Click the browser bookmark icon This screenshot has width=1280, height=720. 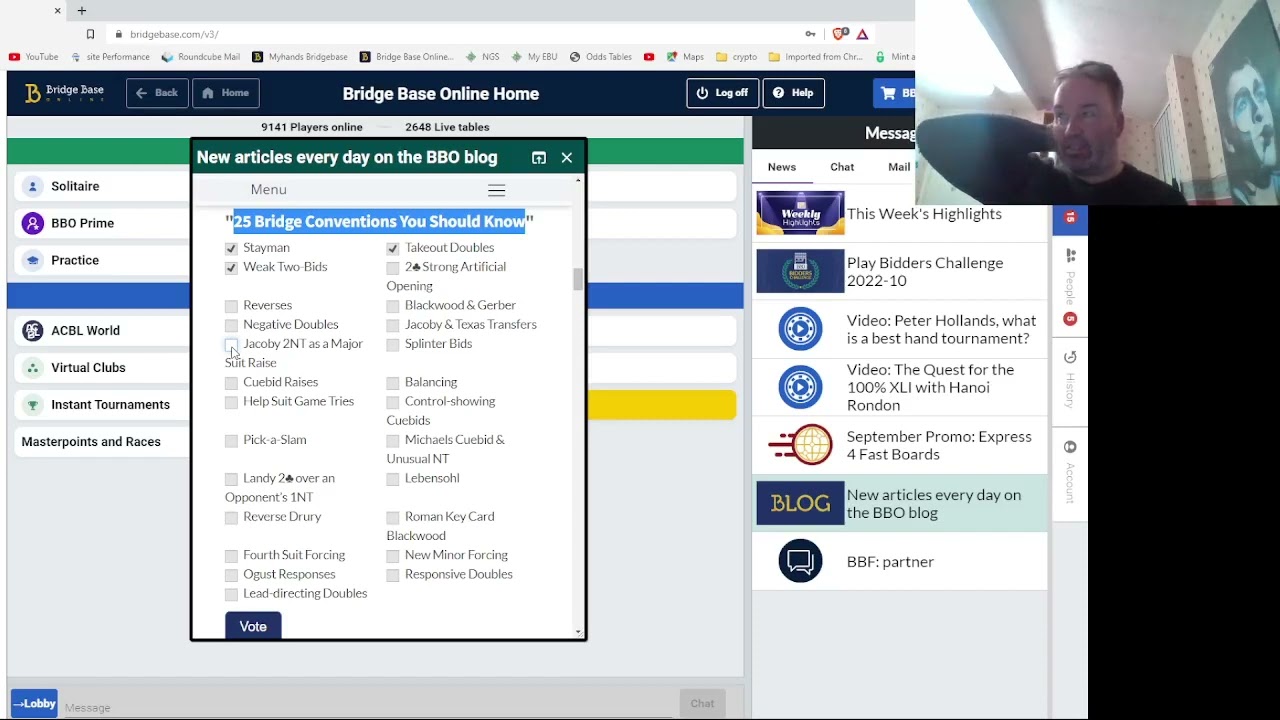90,34
